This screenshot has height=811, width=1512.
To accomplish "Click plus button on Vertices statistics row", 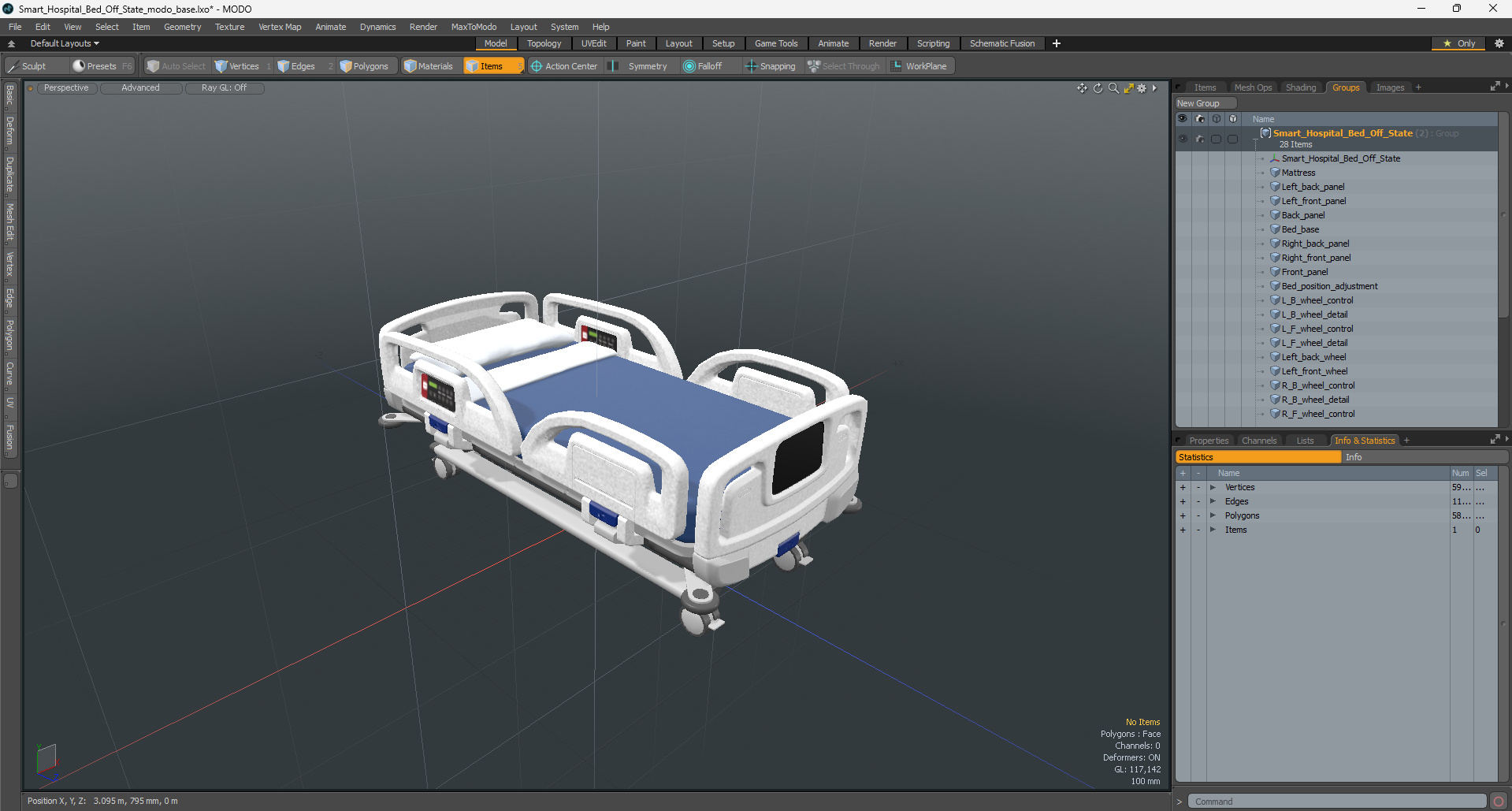I will pyautogui.click(x=1183, y=487).
